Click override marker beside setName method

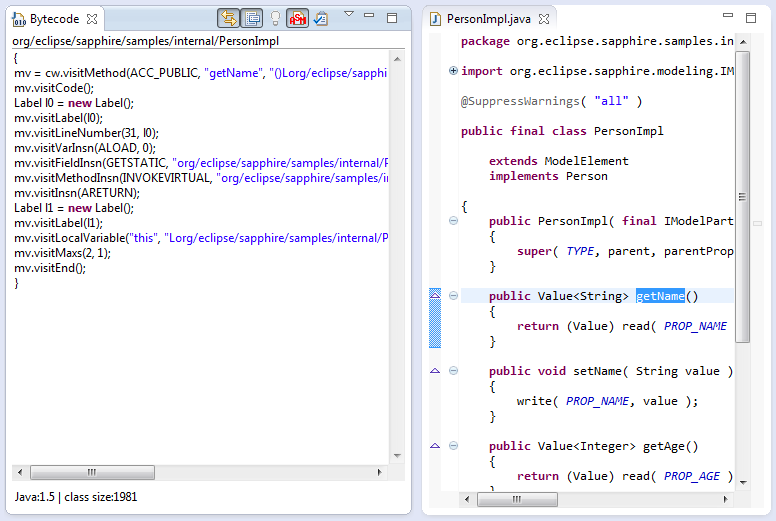tap(435, 371)
